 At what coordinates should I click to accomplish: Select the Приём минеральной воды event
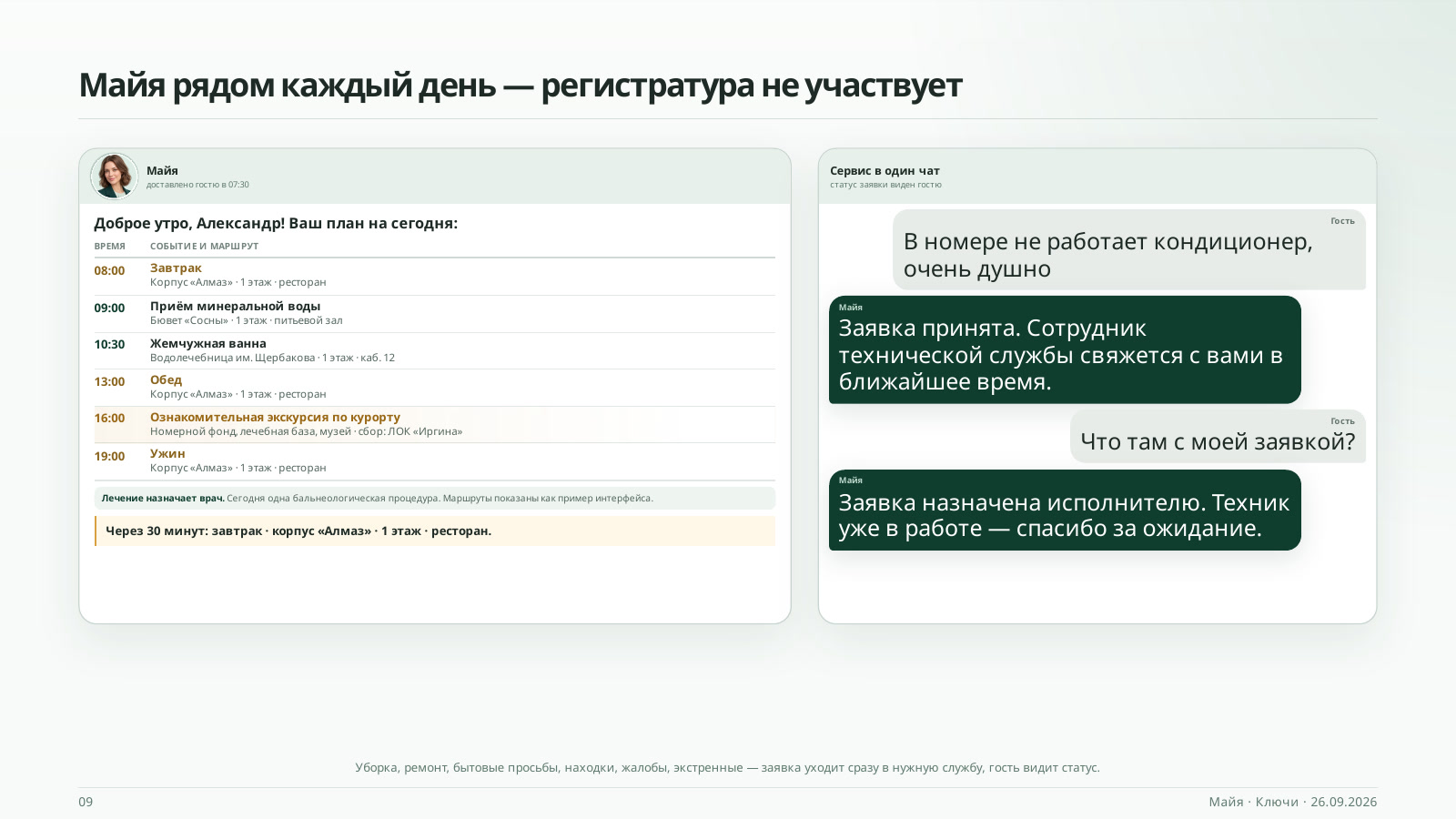(x=435, y=314)
